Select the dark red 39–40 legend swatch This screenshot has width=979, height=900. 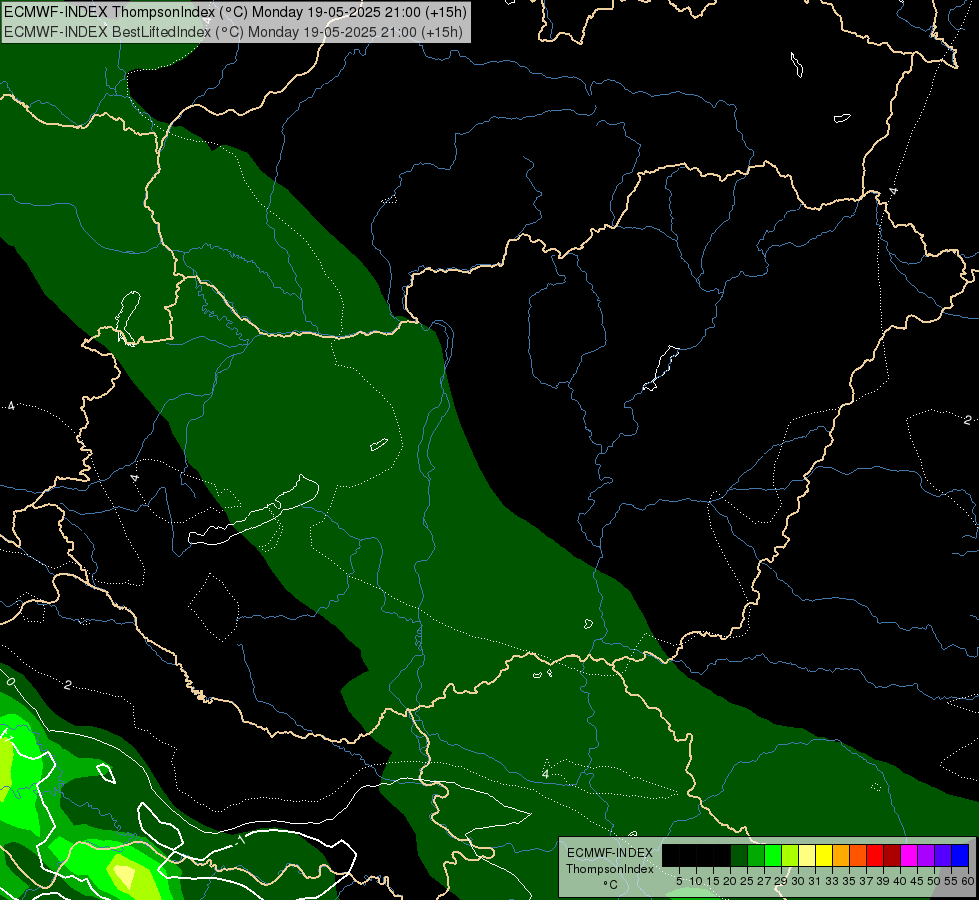click(x=892, y=855)
